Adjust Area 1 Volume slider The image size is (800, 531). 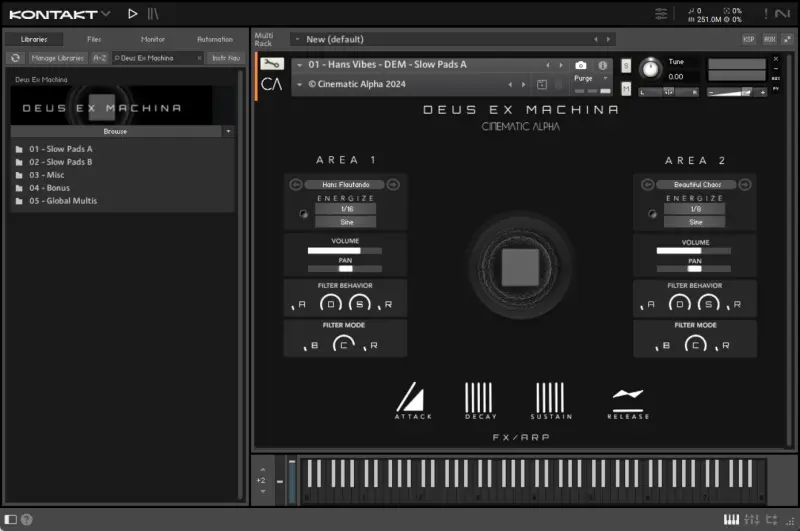344,250
